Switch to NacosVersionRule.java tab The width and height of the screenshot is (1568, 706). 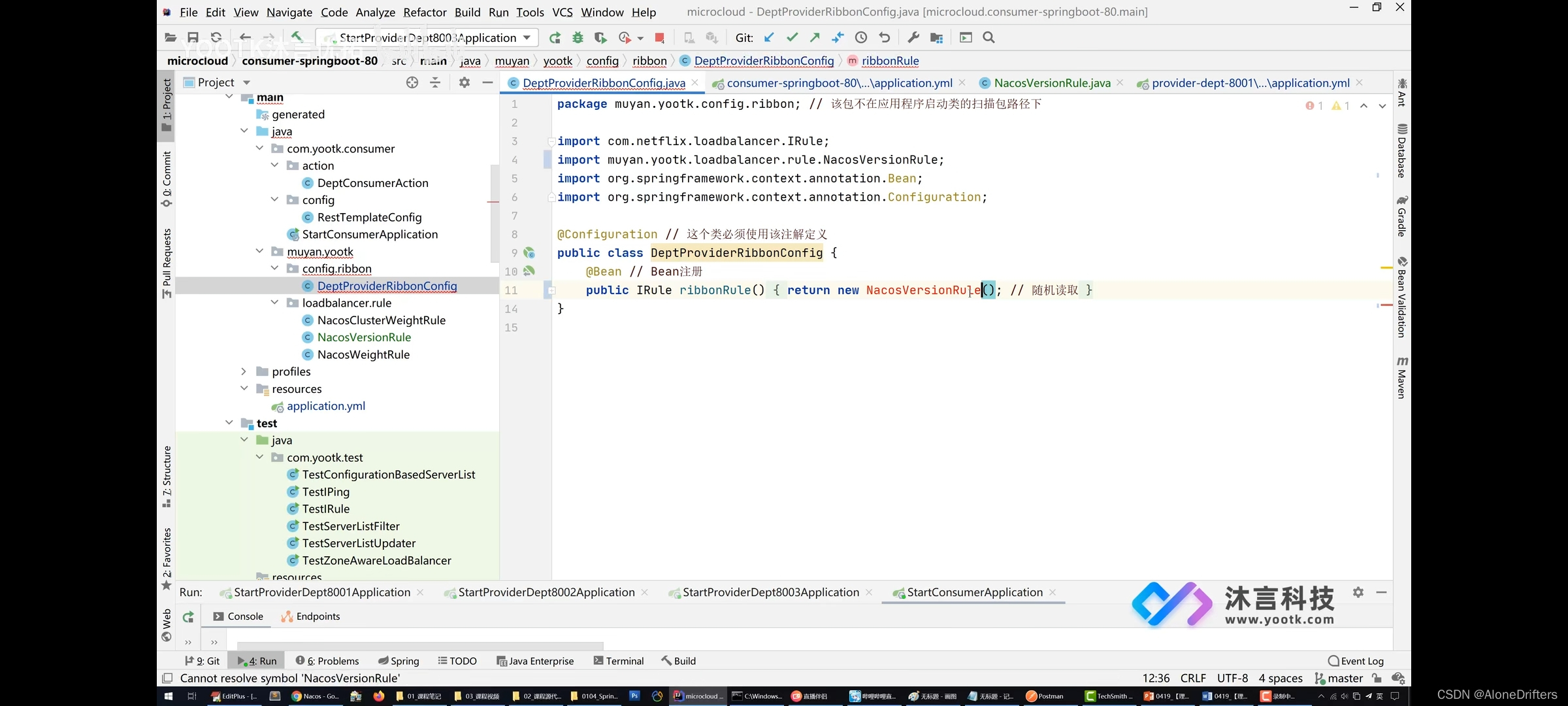(1051, 83)
